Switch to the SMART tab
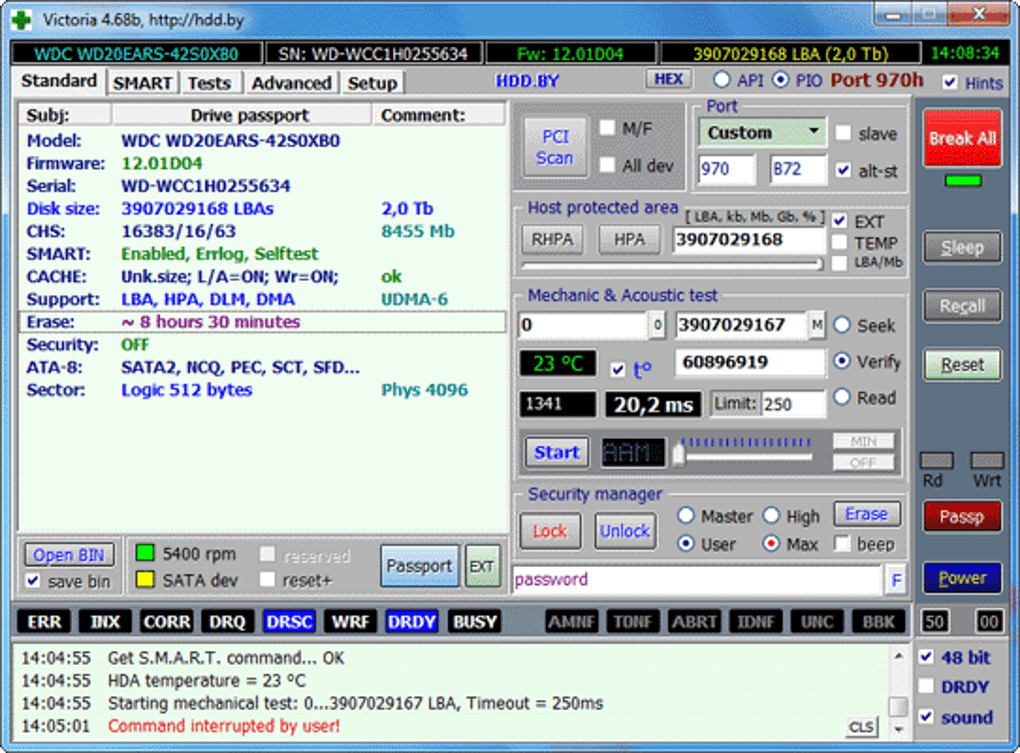Image resolution: width=1020 pixels, height=753 pixels. click(x=142, y=83)
